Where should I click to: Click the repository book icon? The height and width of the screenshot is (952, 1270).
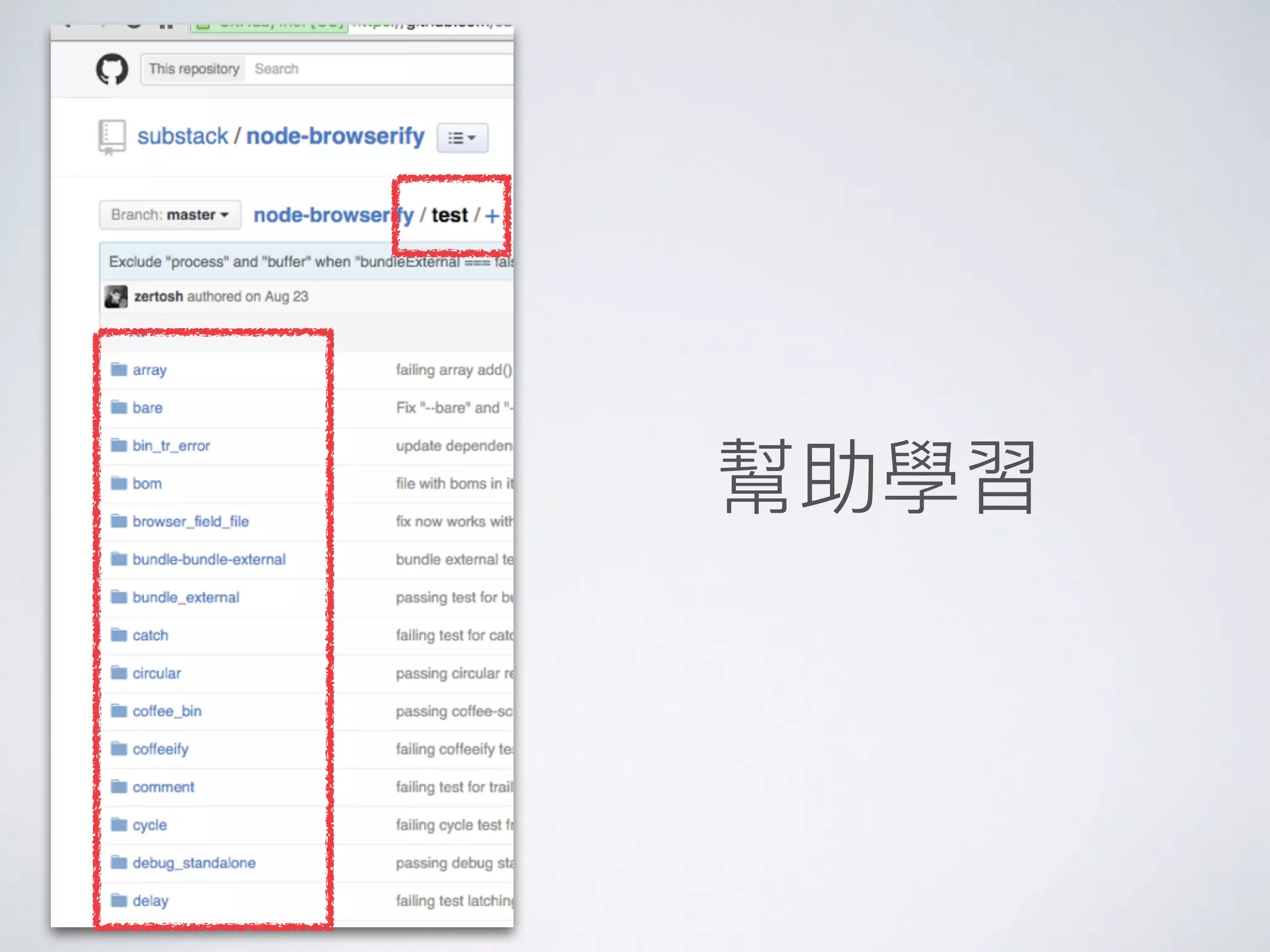click(x=112, y=136)
